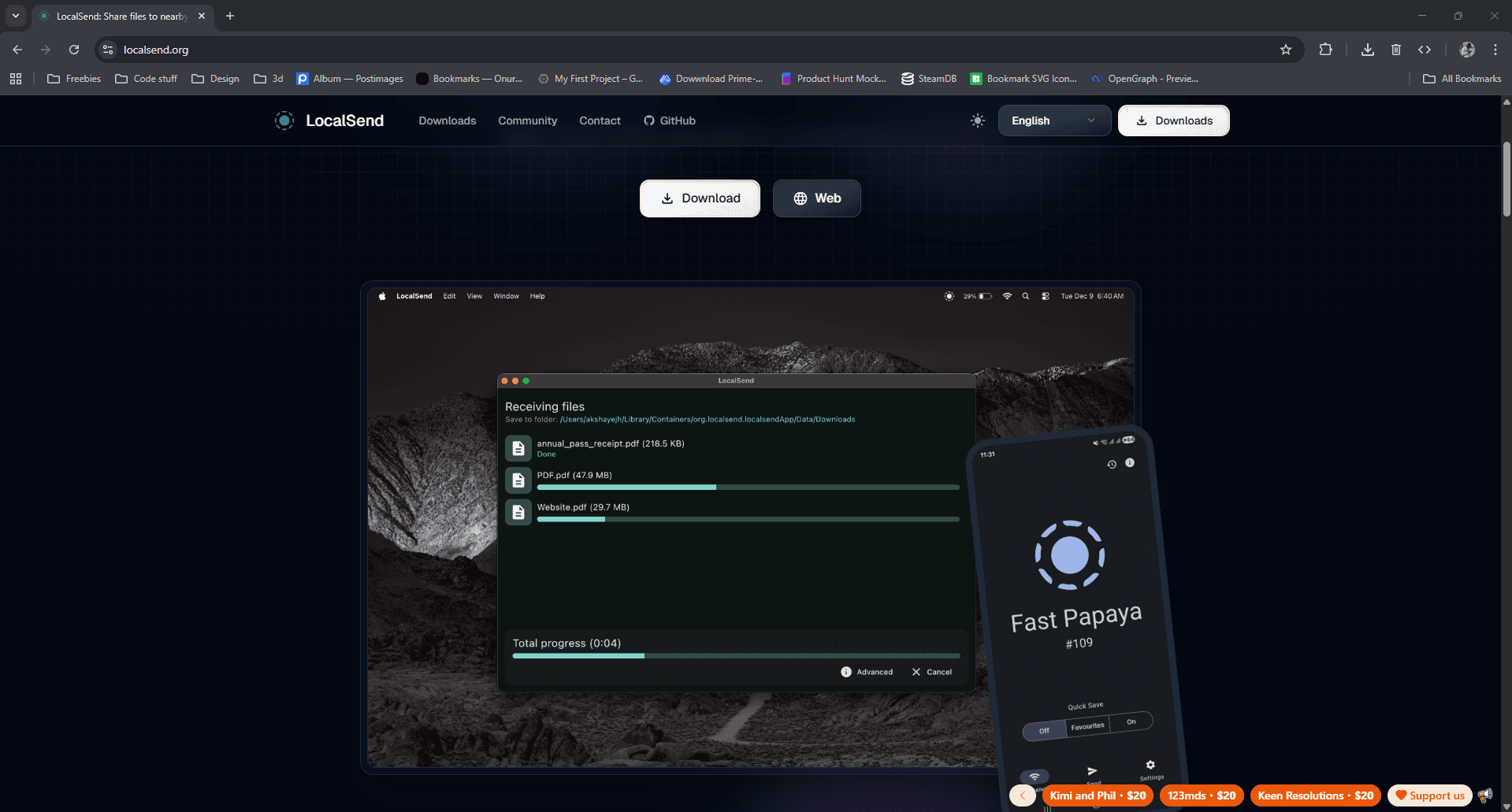The height and width of the screenshot is (812, 1512).
Task: Cancel the file transfer
Action: click(x=933, y=672)
